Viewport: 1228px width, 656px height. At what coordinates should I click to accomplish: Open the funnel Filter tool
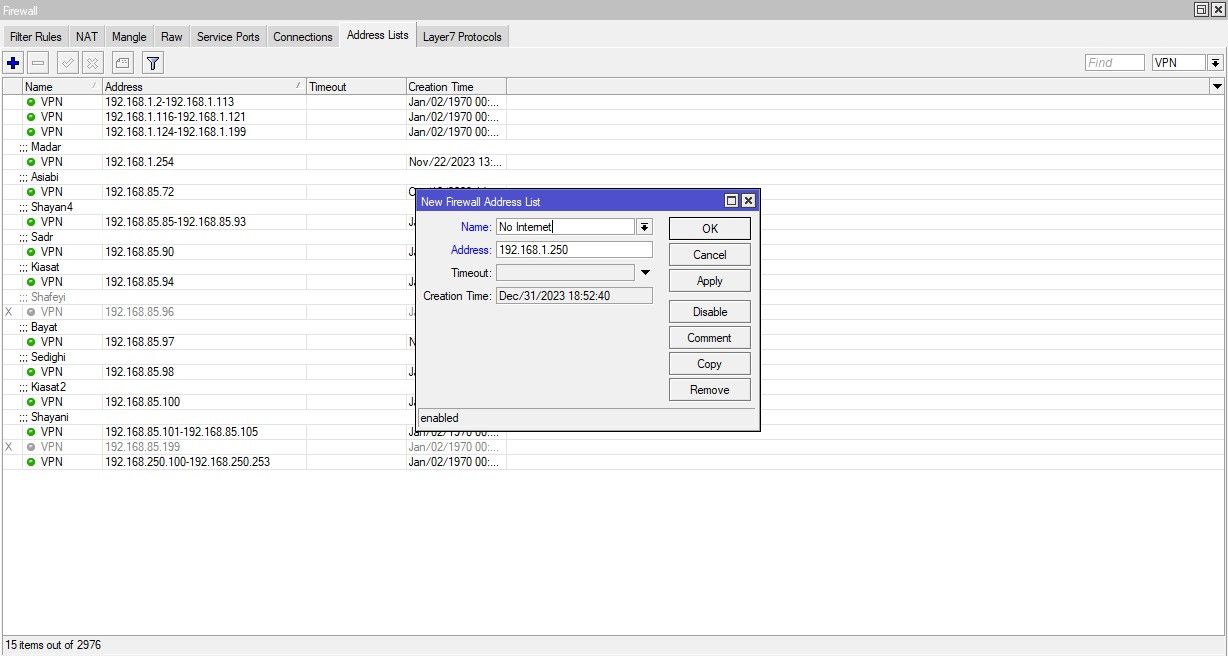click(152, 63)
